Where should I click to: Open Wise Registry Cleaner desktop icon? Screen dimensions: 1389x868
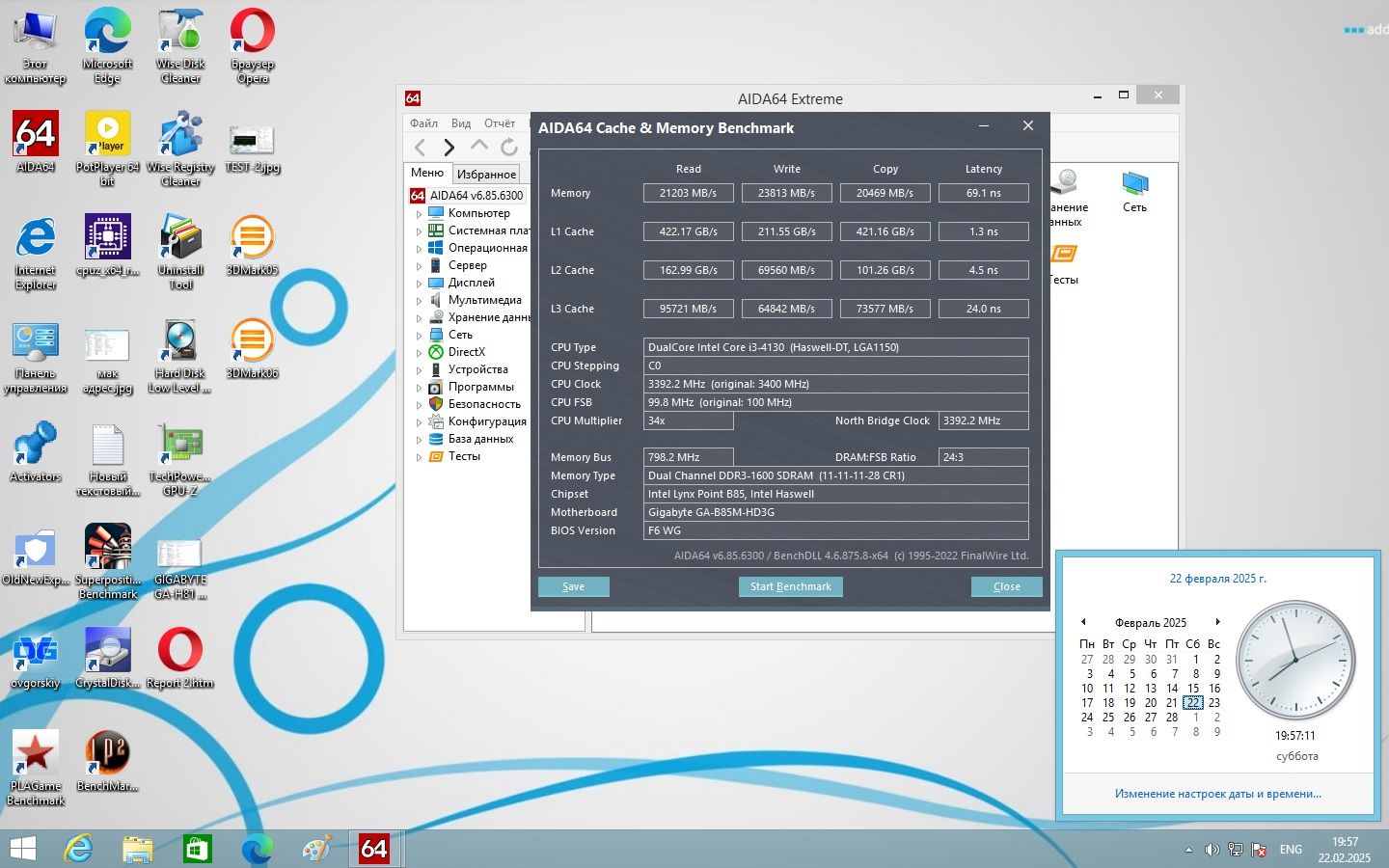180,148
